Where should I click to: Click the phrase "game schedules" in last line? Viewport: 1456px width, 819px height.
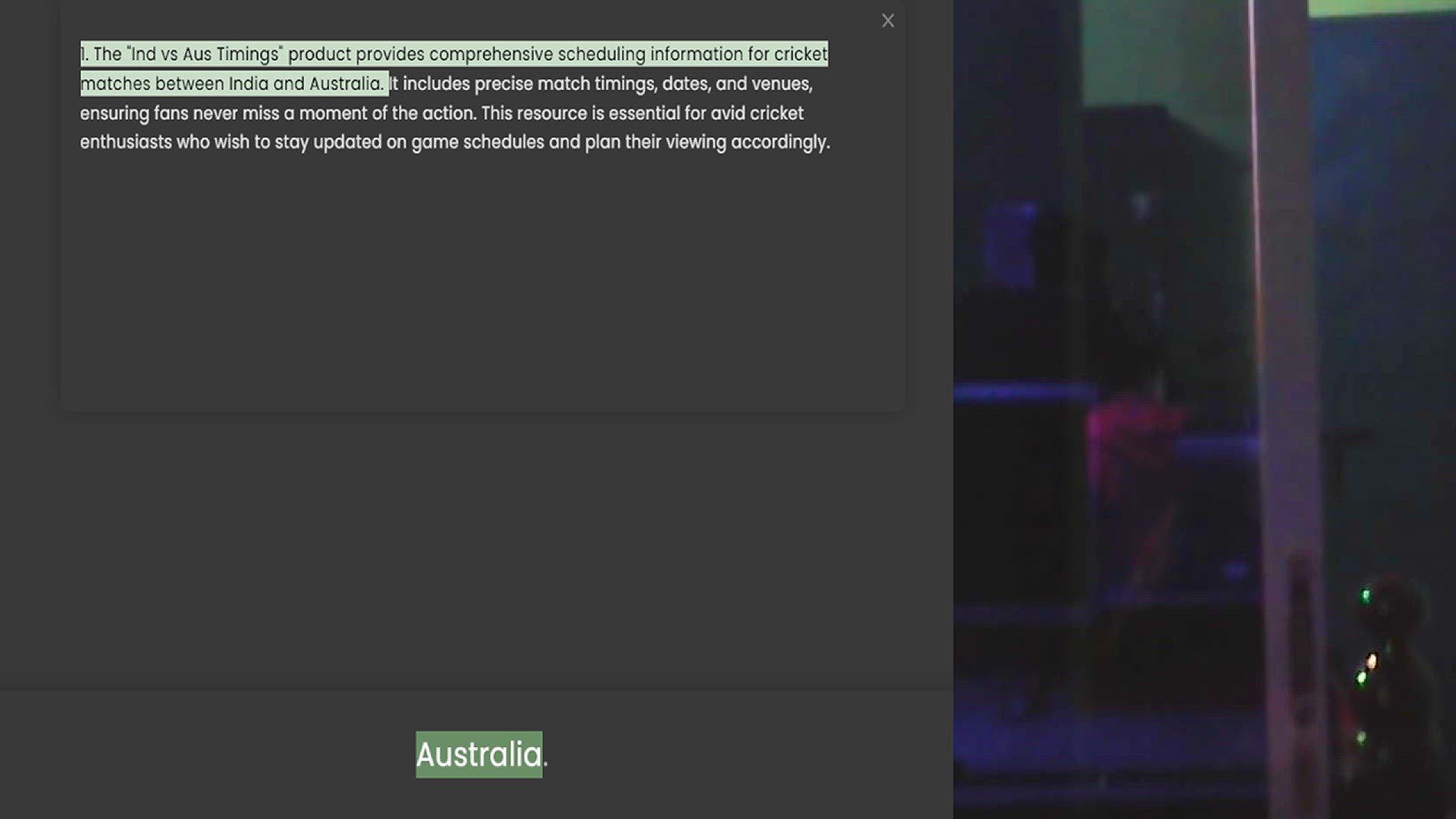477,143
